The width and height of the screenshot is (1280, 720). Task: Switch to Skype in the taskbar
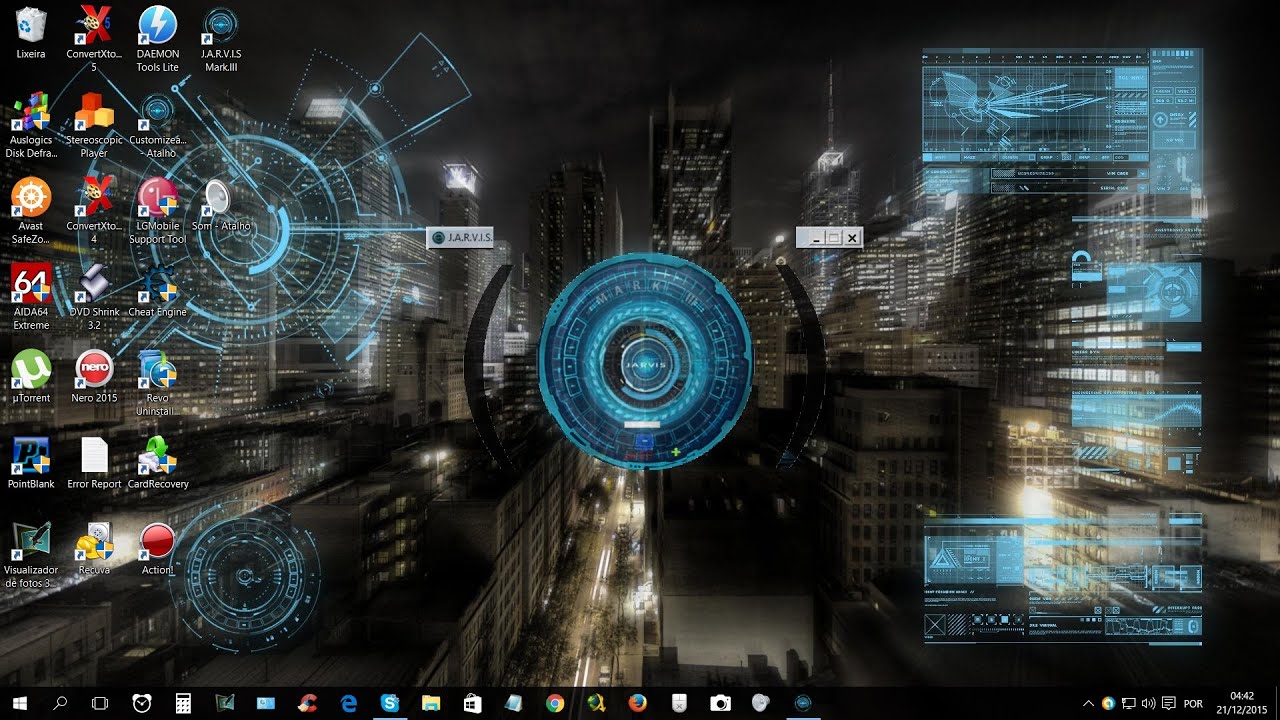click(390, 703)
